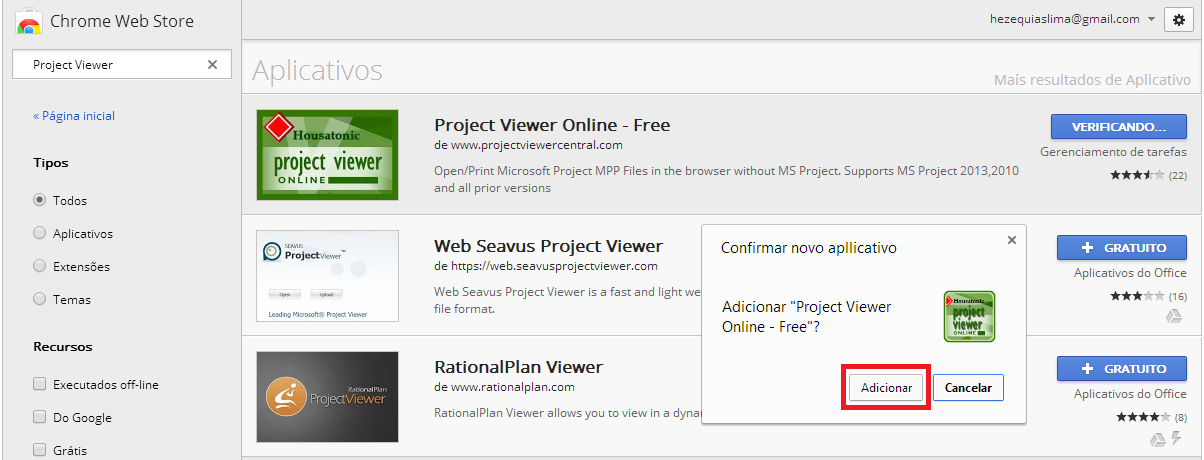The width and height of the screenshot is (1204, 460).
Task: Click Cancelar in the dialog
Action: pos(968,388)
